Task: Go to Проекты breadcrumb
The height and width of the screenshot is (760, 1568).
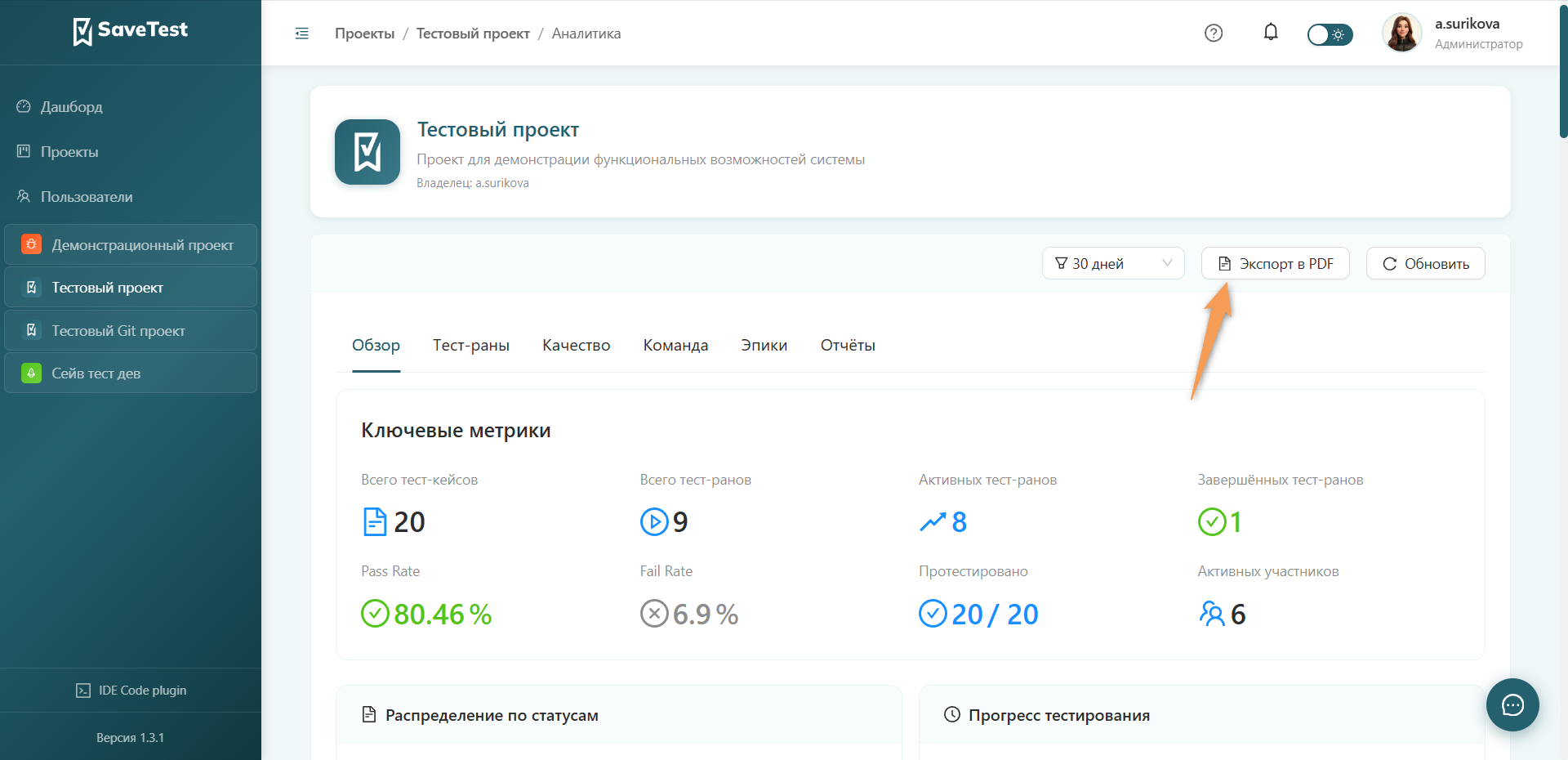Action: [364, 34]
